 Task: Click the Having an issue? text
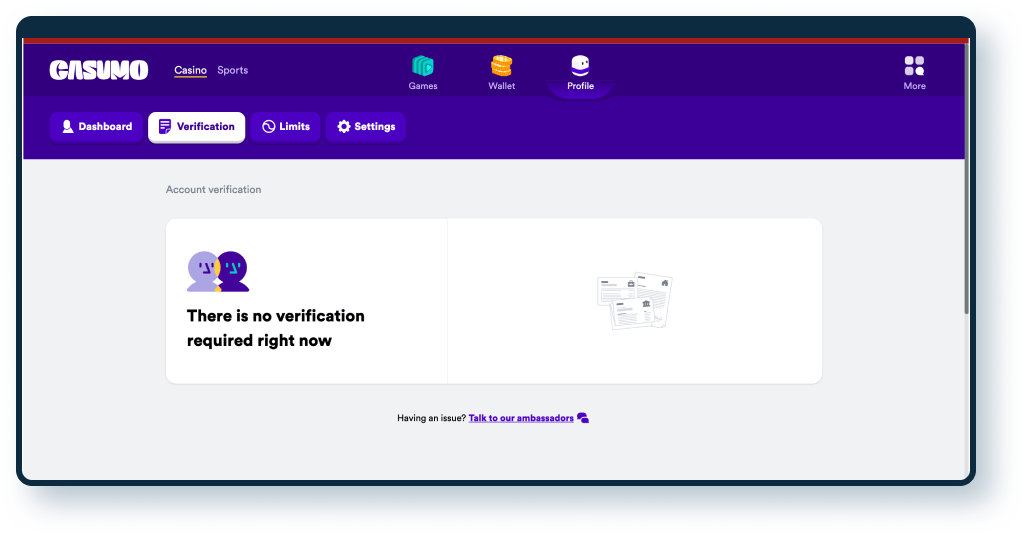coord(431,418)
